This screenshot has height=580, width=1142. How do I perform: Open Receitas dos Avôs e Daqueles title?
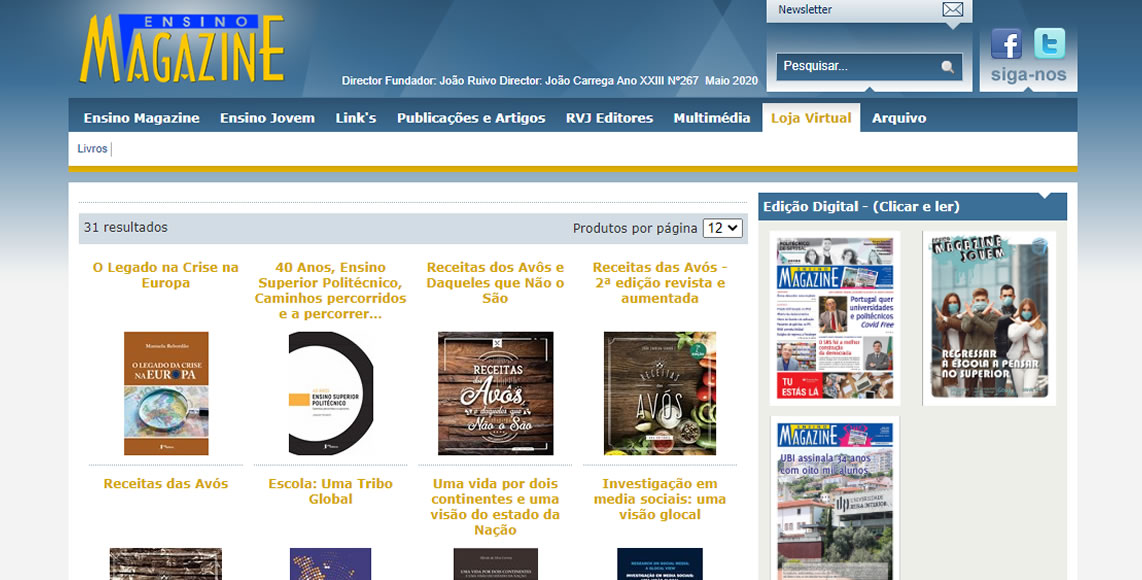click(495, 283)
